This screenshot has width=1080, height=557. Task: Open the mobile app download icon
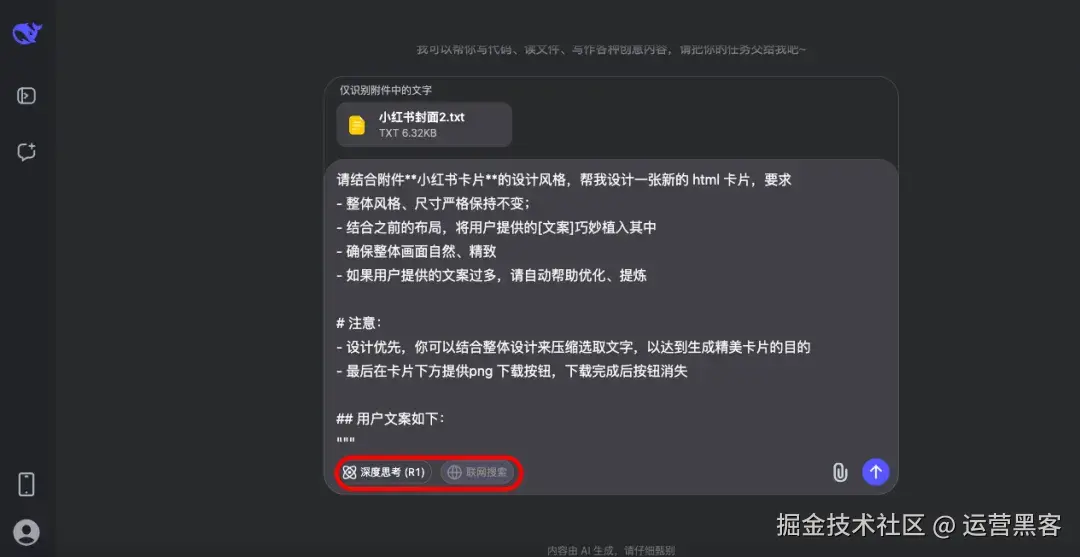[26, 485]
